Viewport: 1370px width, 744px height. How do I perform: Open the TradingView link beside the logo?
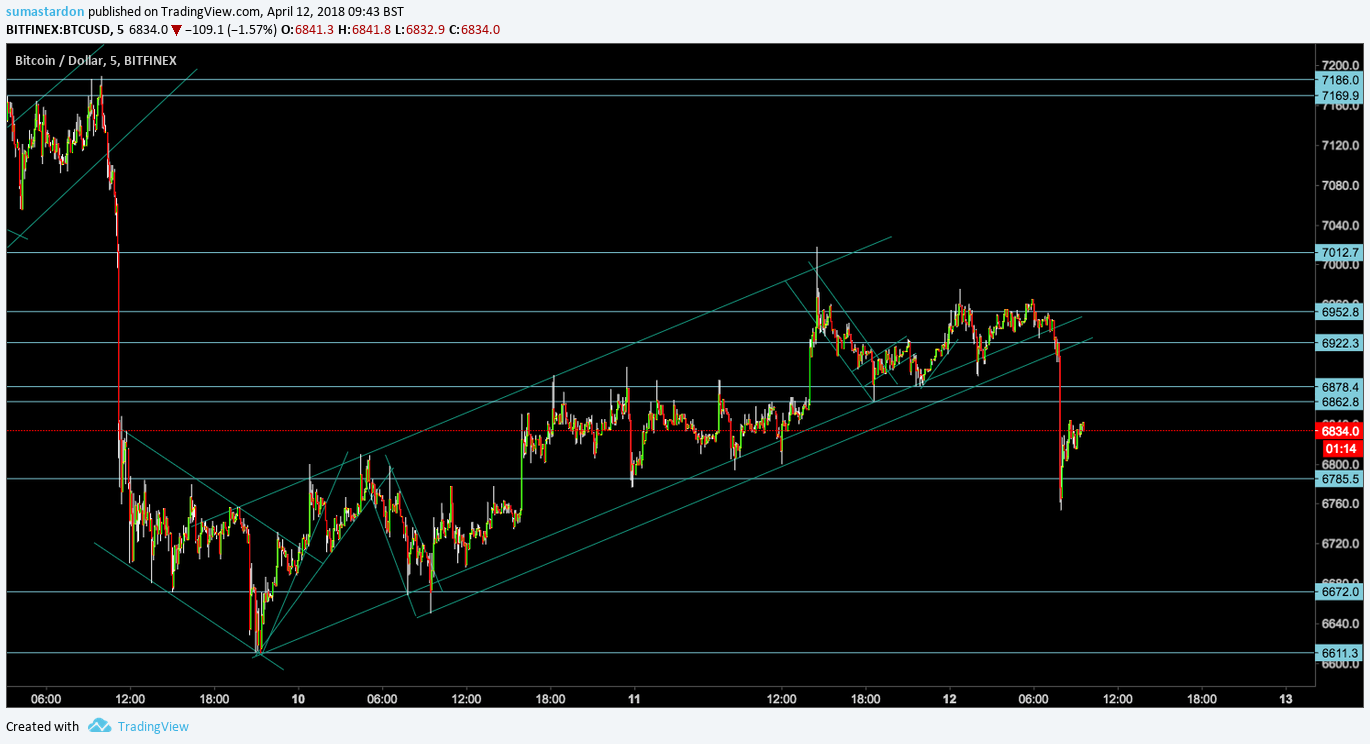pos(153,726)
